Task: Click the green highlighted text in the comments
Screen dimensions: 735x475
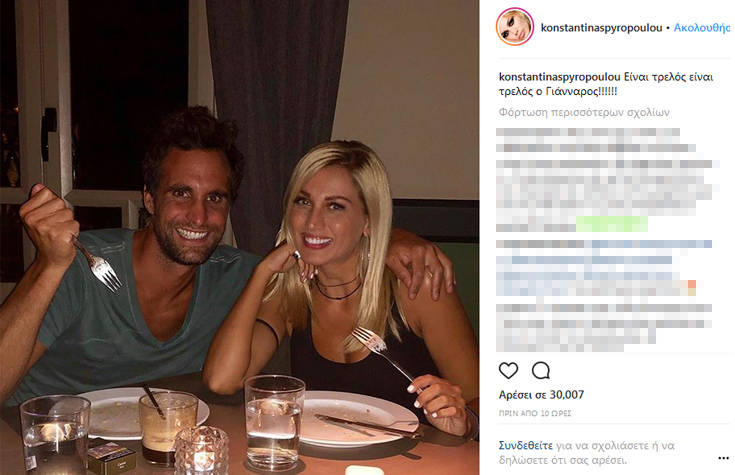Action: click(x=612, y=224)
